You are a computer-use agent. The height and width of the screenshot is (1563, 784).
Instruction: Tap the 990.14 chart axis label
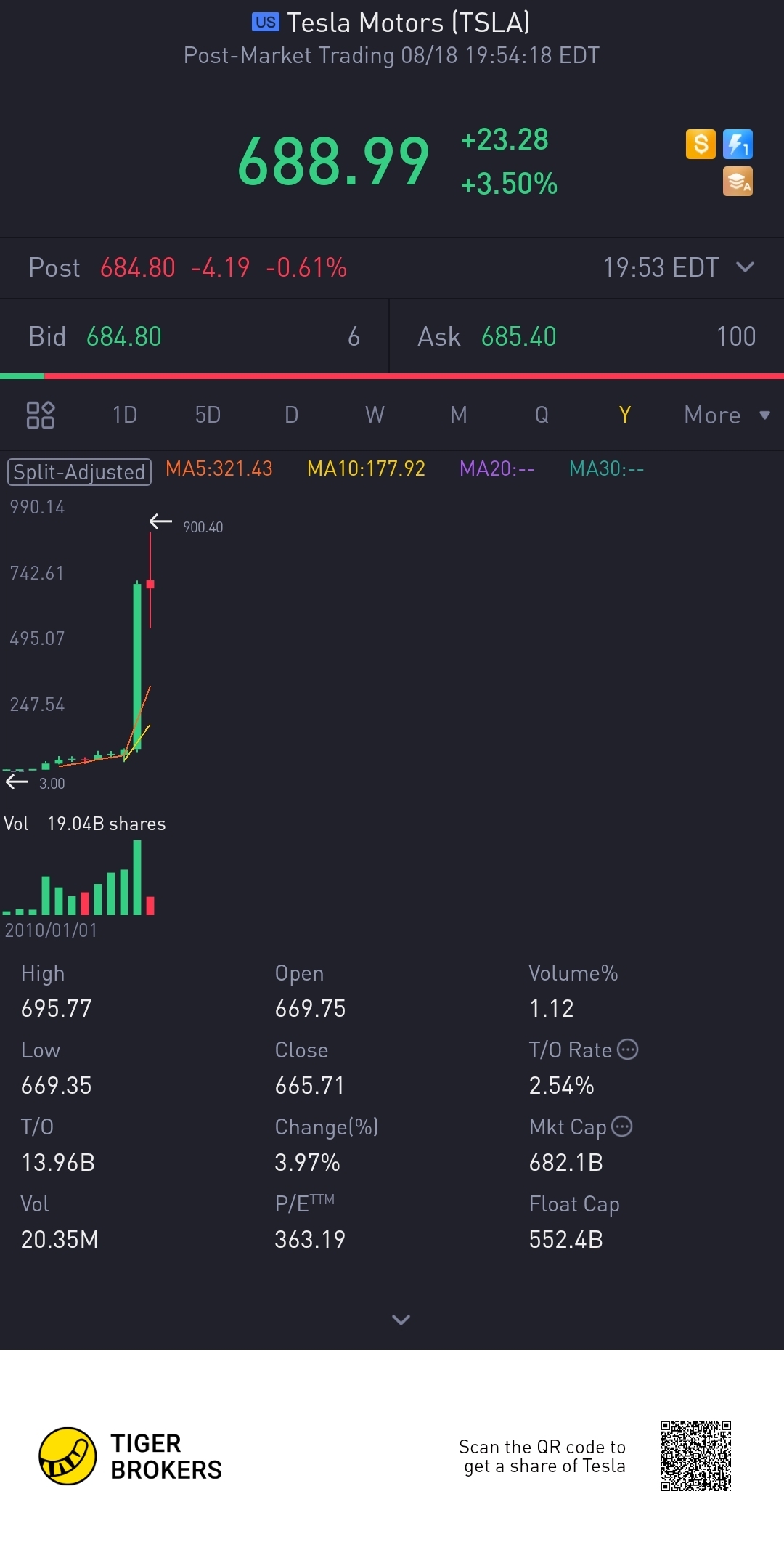(x=37, y=507)
